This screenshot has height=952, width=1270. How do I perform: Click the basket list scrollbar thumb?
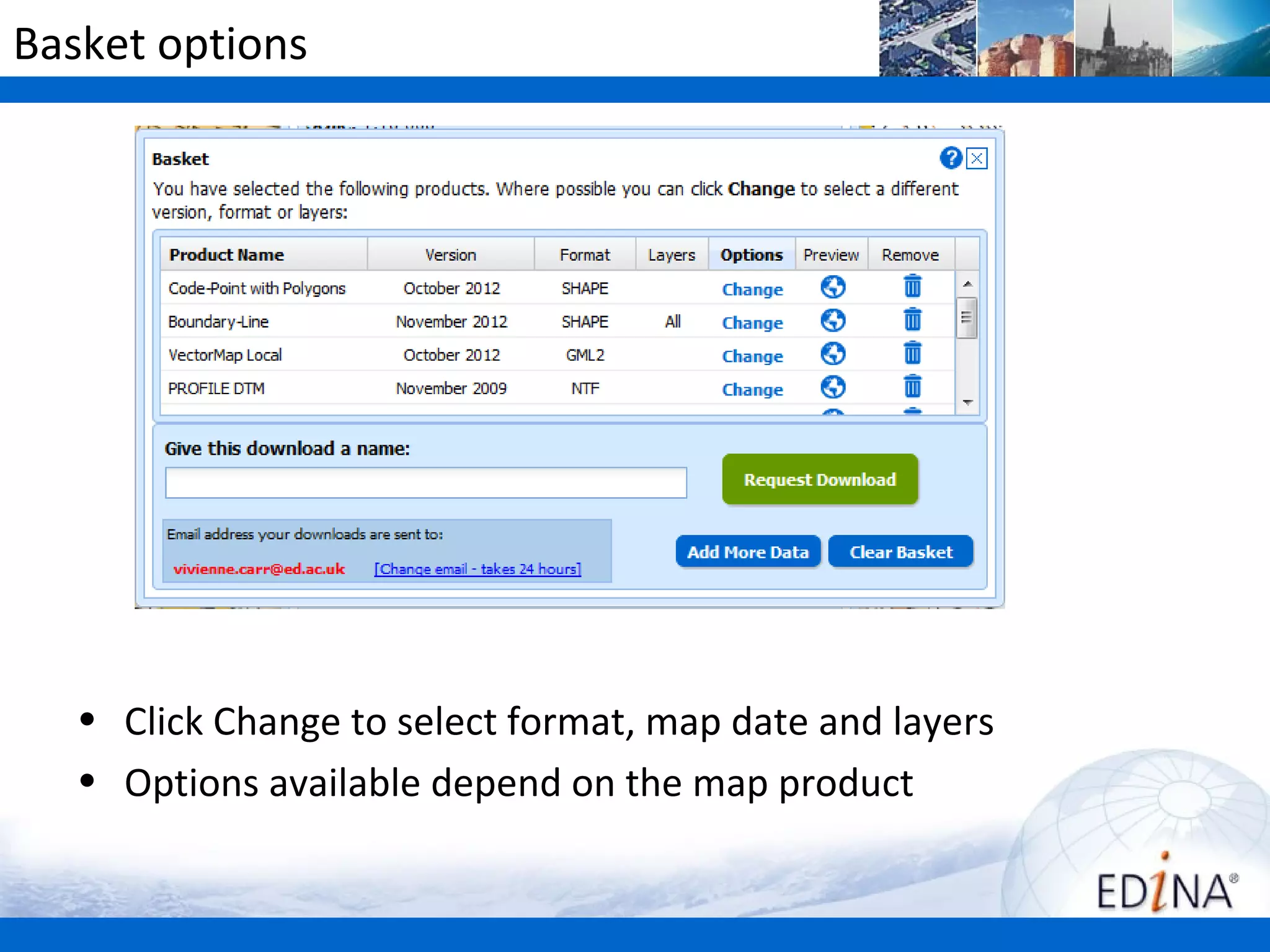click(966, 318)
